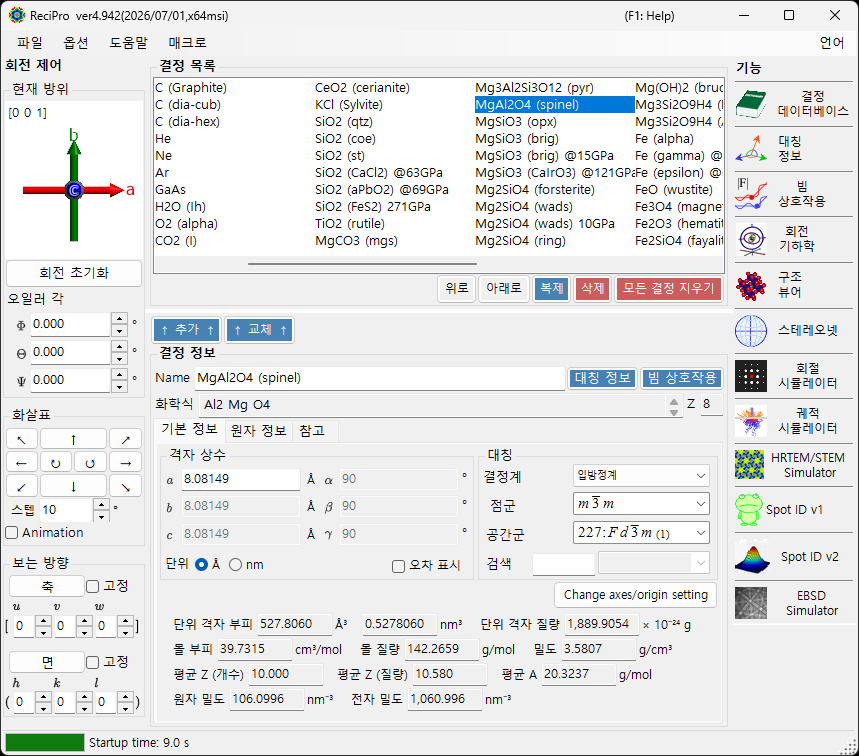
Task: Open the Crystal Database book icon
Action: 751,104
